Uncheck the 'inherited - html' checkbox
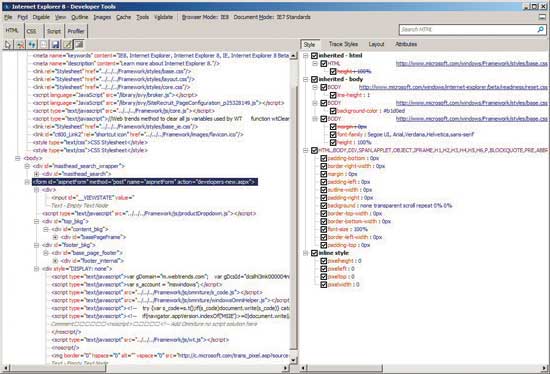This screenshot has height=374, width=550. pos(314,55)
